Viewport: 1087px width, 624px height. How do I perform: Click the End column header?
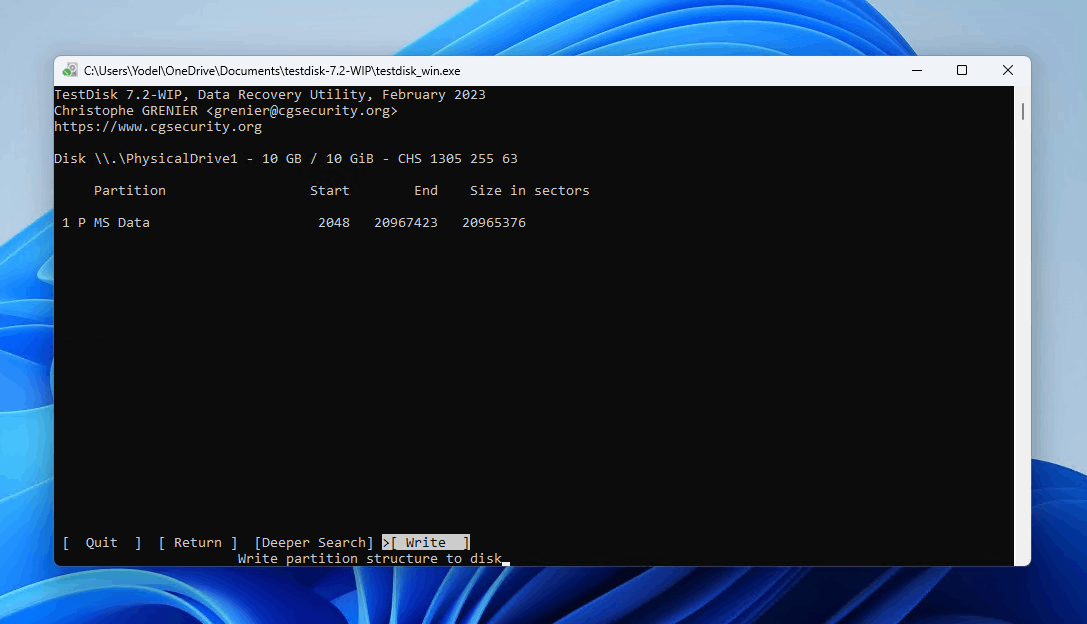(426, 191)
